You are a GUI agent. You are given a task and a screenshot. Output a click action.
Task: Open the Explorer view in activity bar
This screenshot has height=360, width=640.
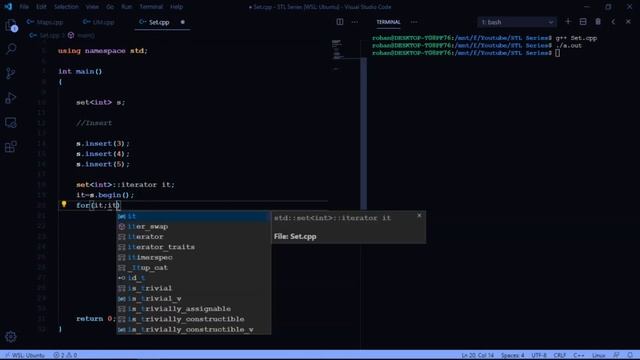pos(11,26)
